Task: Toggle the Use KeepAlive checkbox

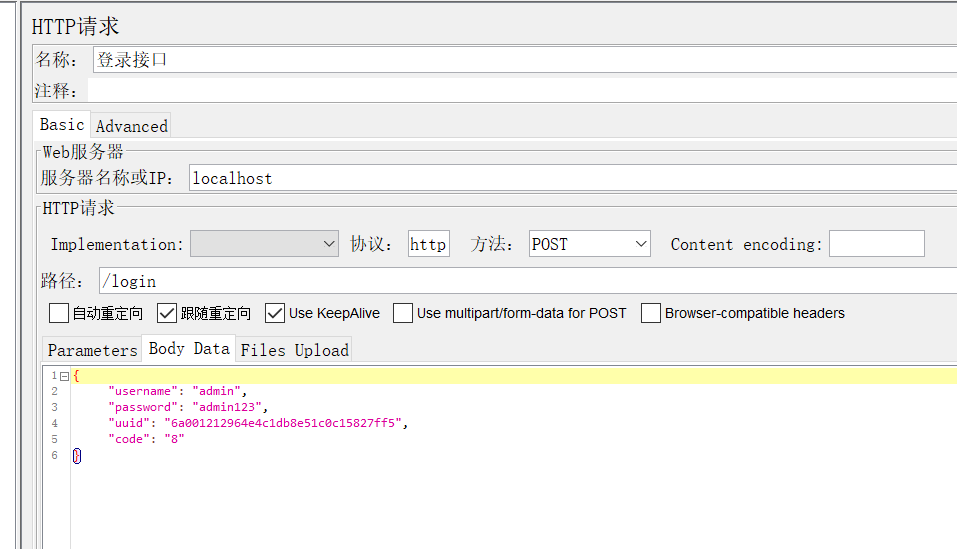Action: pyautogui.click(x=275, y=313)
